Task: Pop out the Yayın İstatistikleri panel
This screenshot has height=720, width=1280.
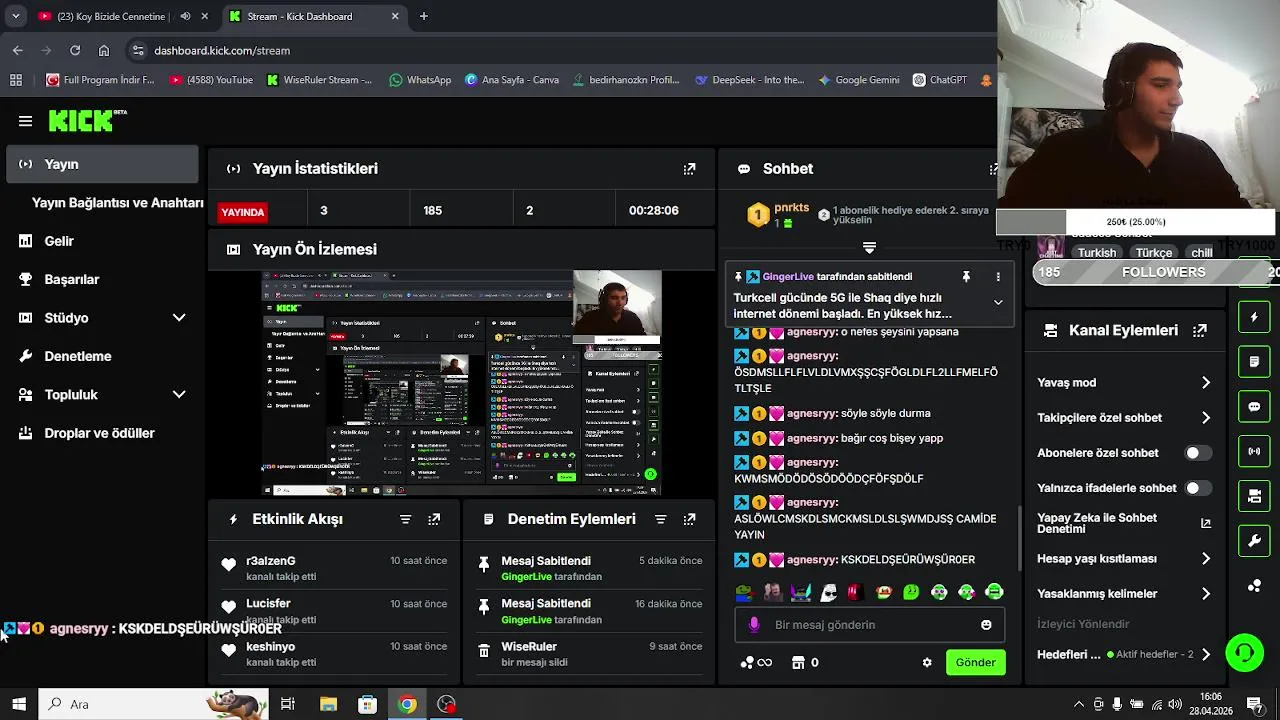Action: click(689, 169)
